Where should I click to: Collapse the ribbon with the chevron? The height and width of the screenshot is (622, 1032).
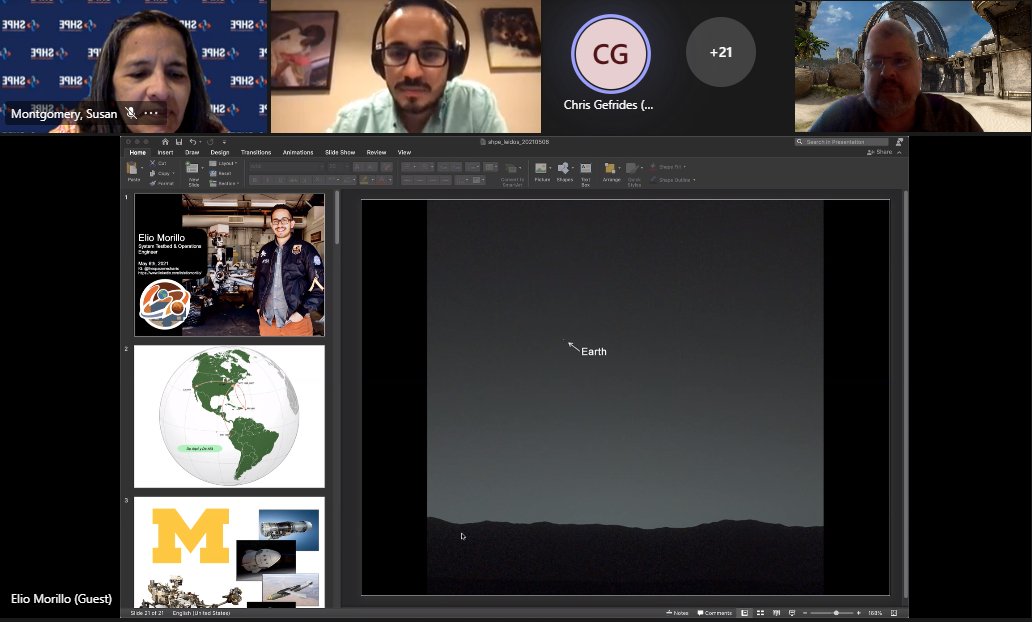[899, 152]
